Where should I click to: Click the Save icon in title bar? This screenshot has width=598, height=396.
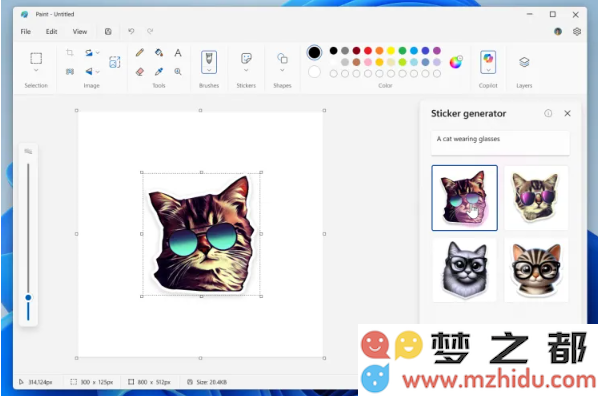[108, 31]
